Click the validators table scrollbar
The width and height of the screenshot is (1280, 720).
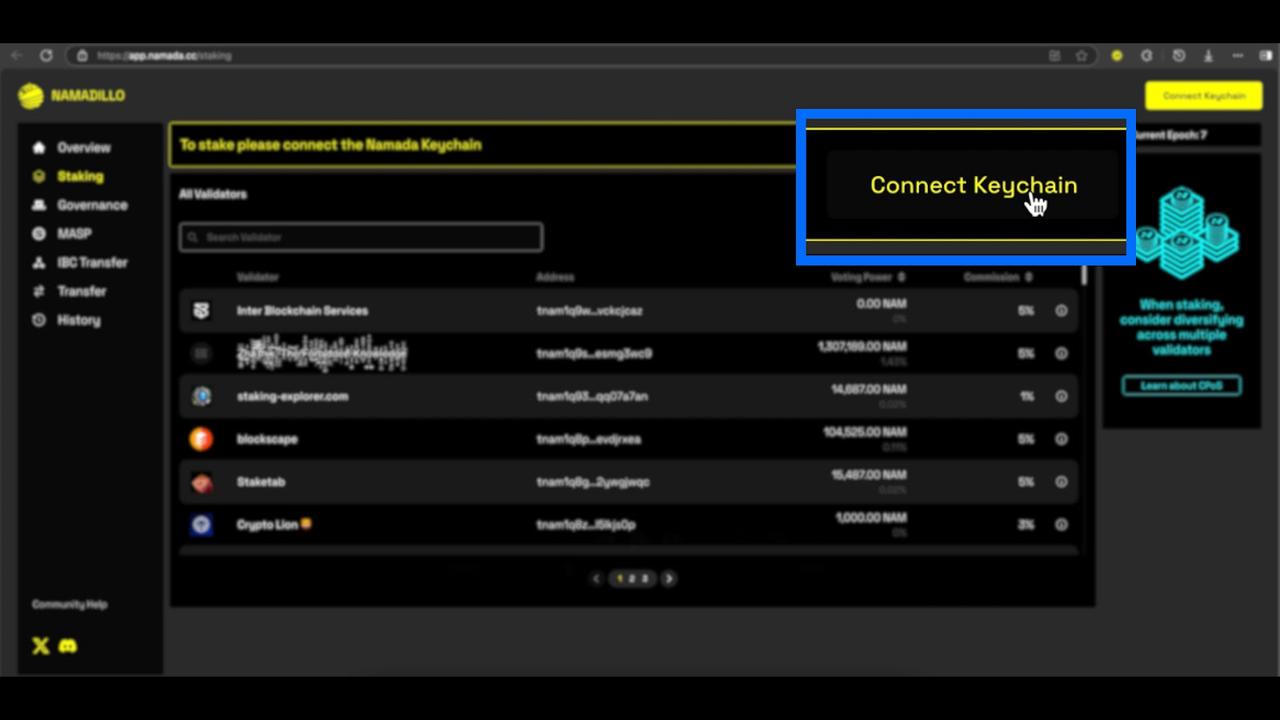click(1084, 275)
